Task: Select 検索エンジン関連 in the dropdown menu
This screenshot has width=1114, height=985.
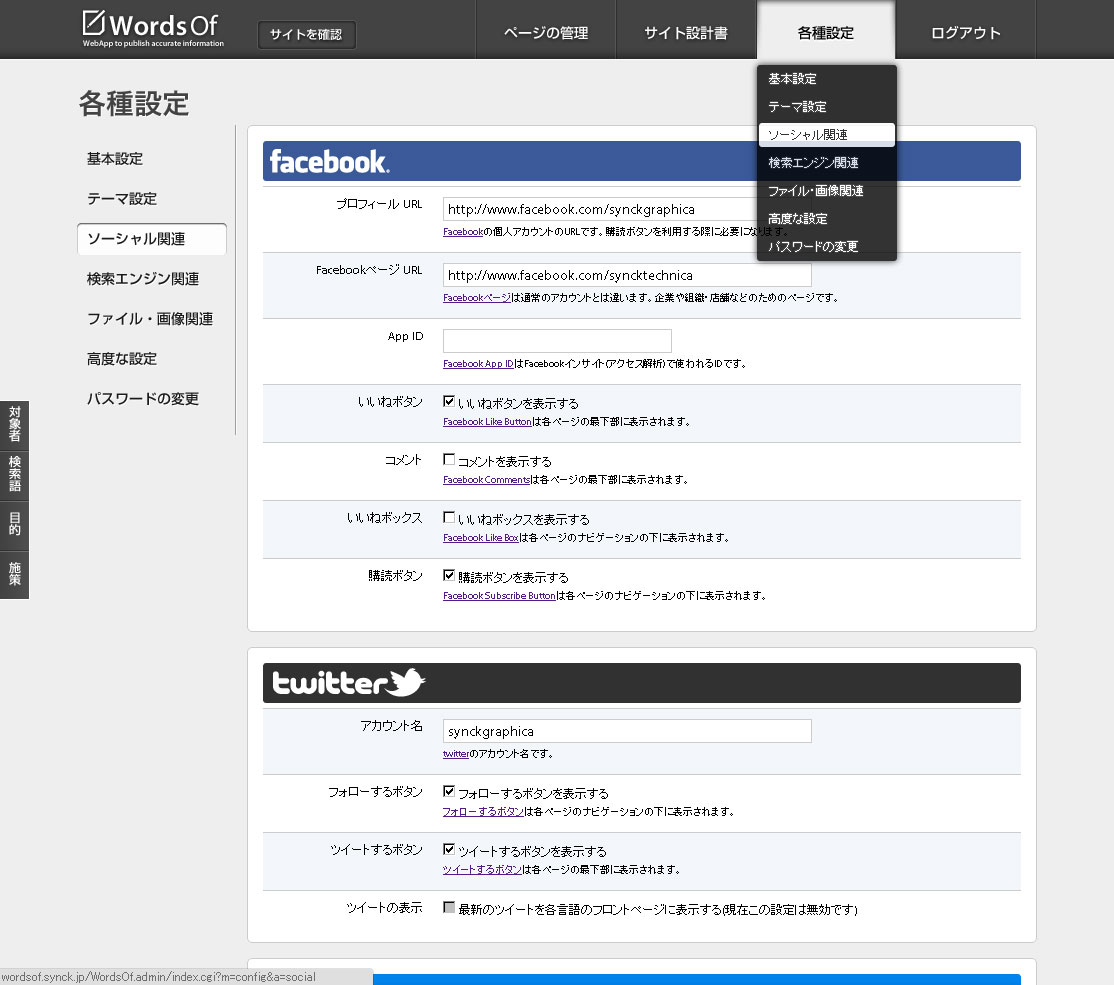Action: [827, 163]
